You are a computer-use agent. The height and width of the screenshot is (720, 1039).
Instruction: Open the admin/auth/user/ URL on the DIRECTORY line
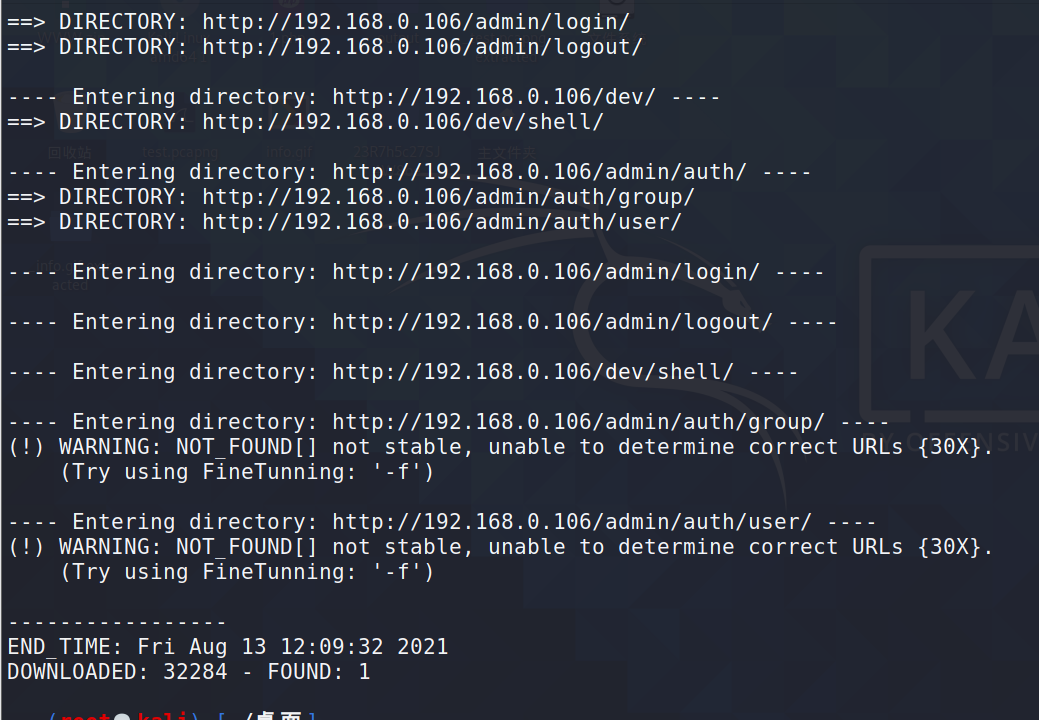pyautogui.click(x=442, y=222)
